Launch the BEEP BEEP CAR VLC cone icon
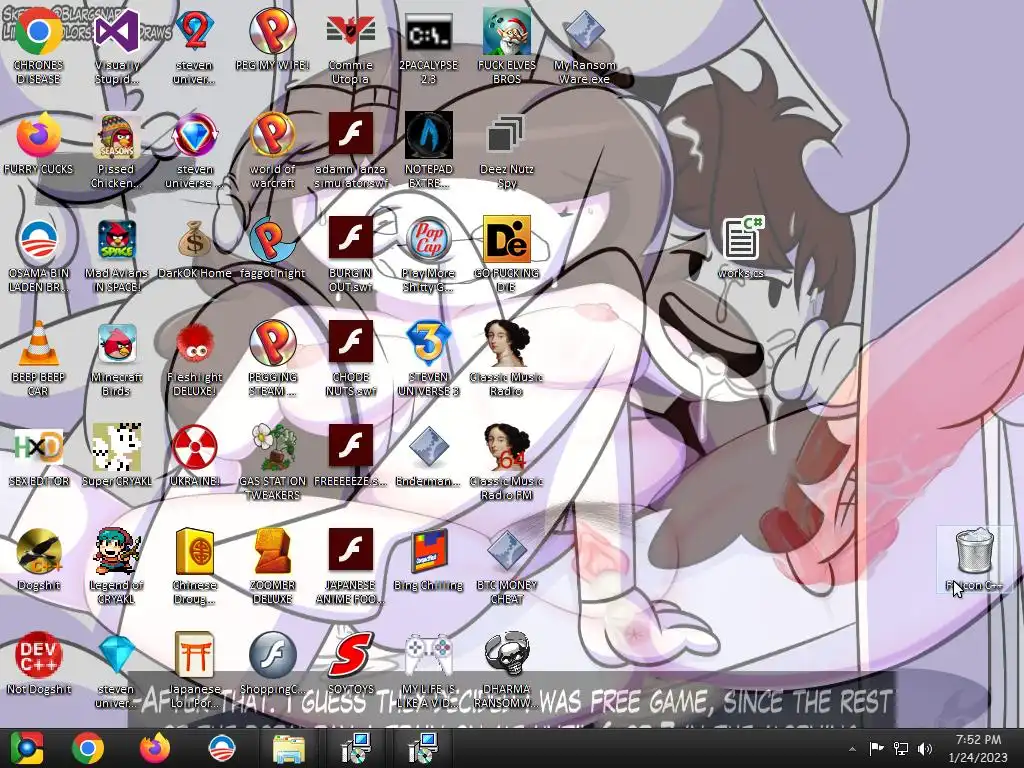The height and width of the screenshot is (768, 1024). (39, 359)
